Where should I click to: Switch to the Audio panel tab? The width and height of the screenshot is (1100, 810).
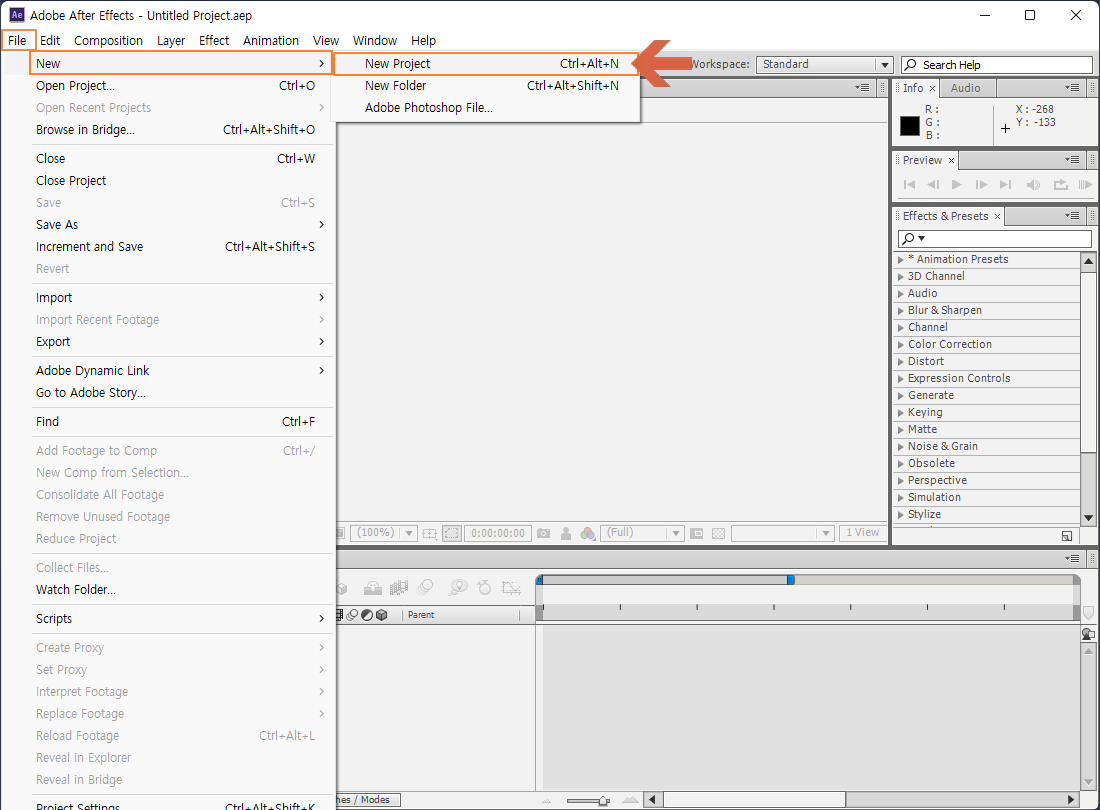pos(965,88)
